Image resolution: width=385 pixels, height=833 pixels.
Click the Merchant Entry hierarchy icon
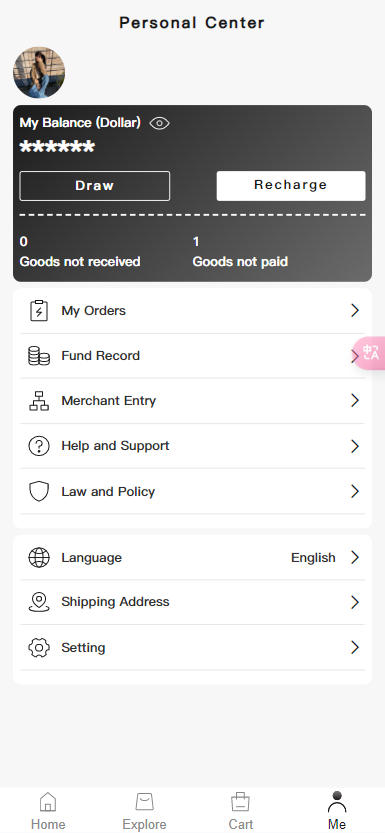(39, 401)
